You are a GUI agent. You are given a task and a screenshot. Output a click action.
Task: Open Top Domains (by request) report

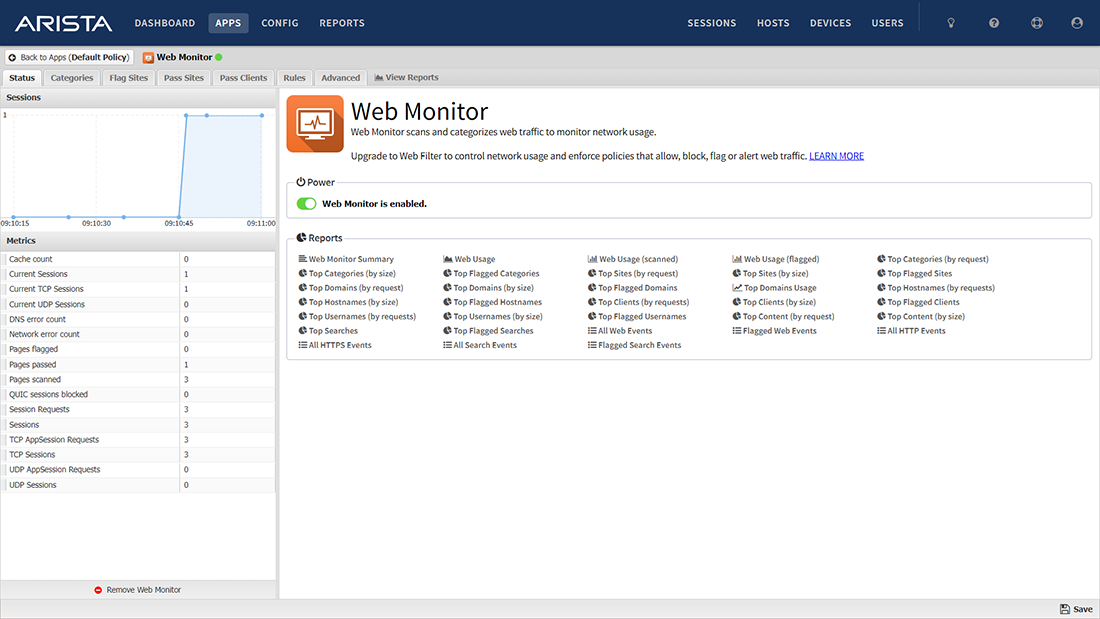[351, 288]
